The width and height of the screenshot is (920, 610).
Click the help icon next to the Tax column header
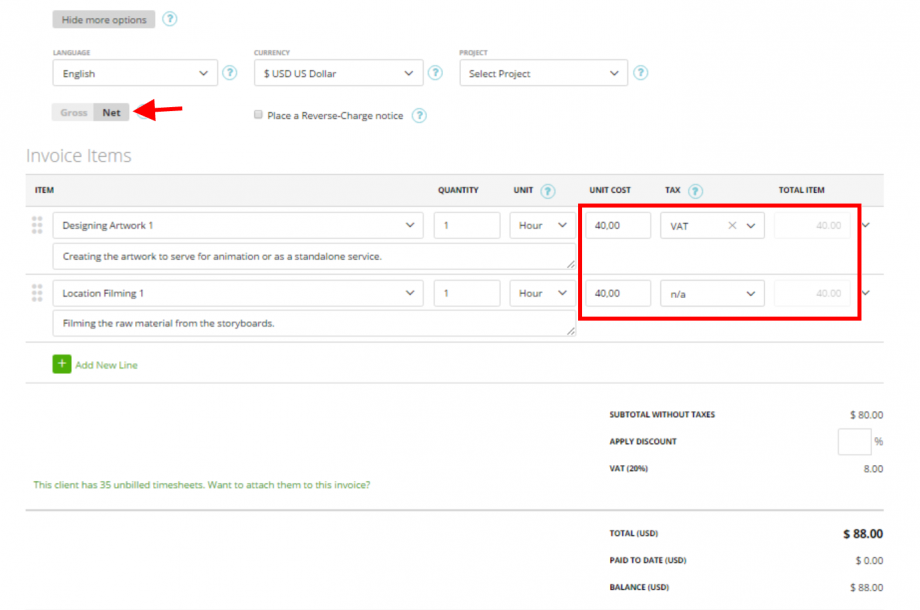point(697,190)
